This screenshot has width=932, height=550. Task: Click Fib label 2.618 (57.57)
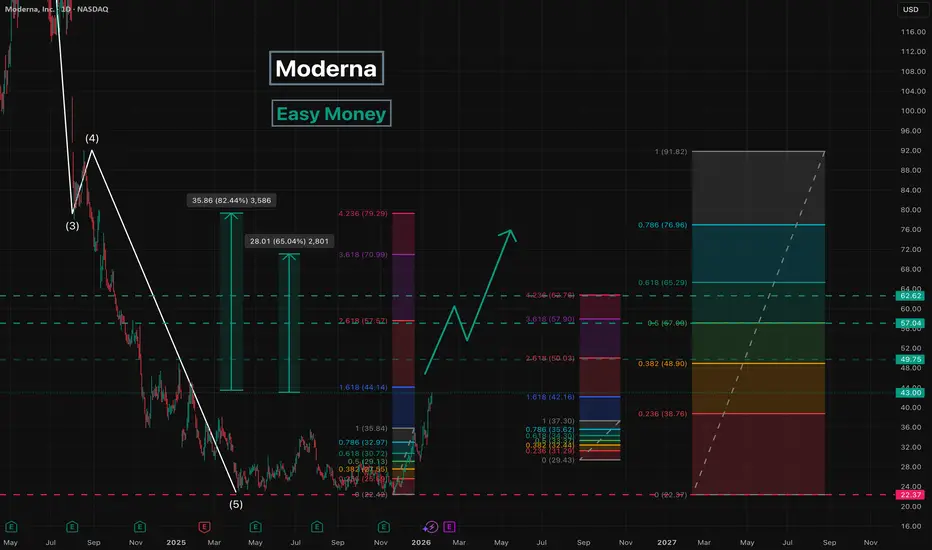pyautogui.click(x=363, y=321)
